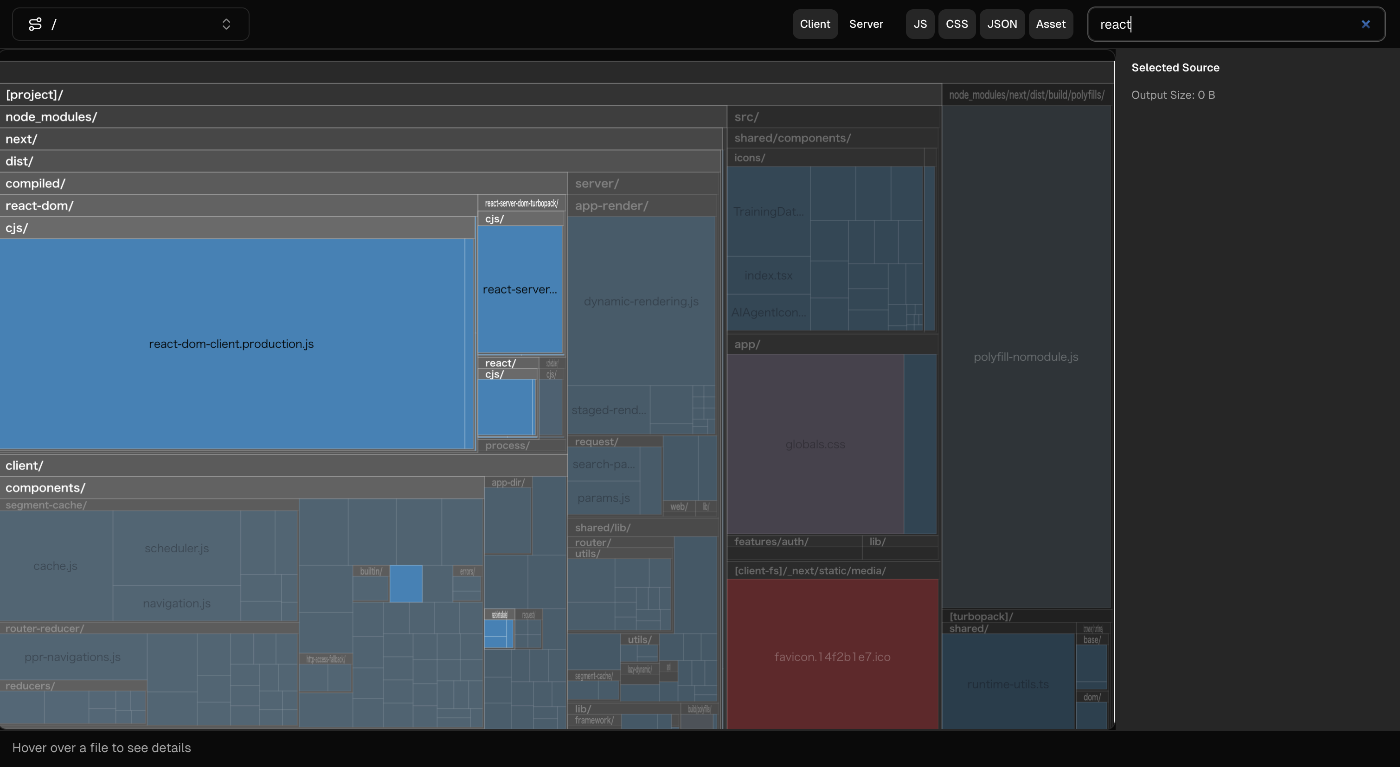Select the TrainingDat... file block
1400x767 pixels.
(x=769, y=211)
